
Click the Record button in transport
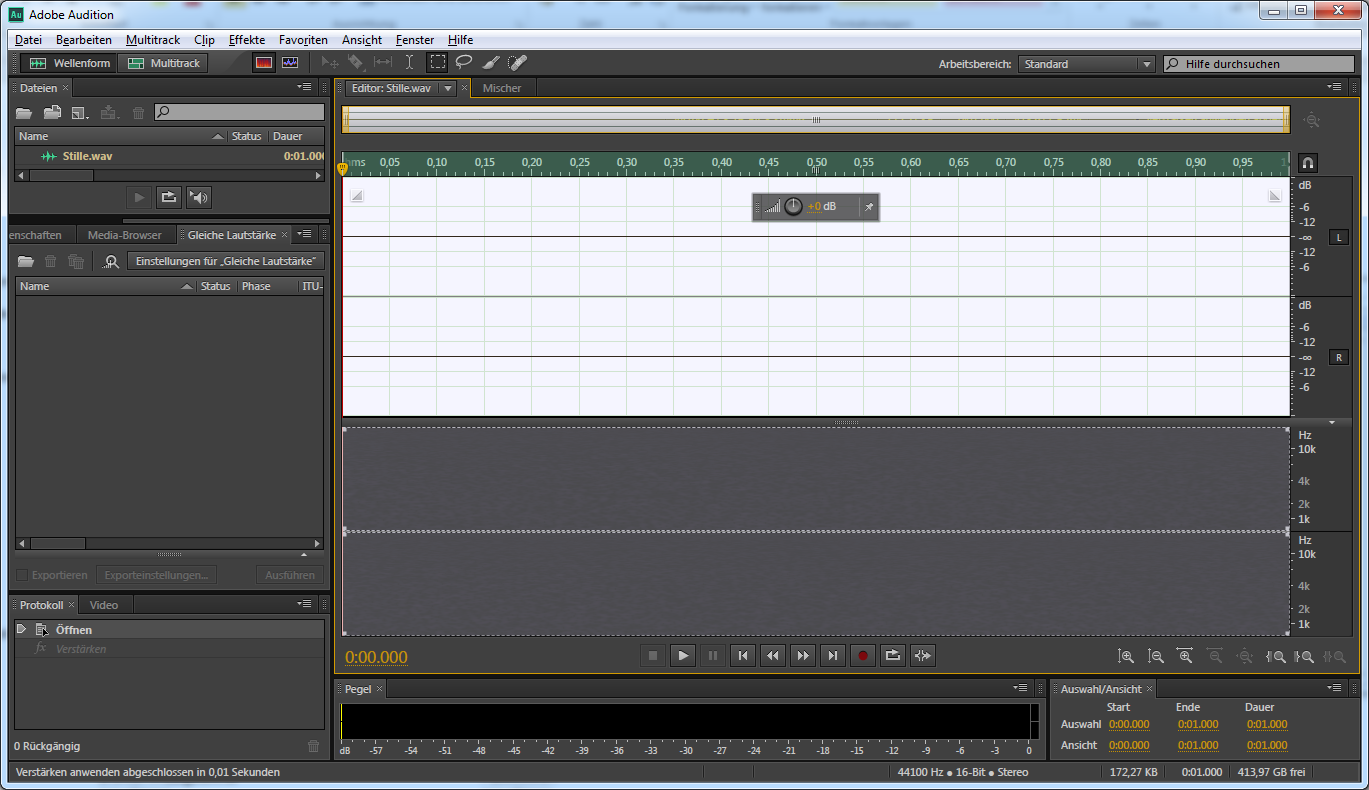[x=863, y=656]
